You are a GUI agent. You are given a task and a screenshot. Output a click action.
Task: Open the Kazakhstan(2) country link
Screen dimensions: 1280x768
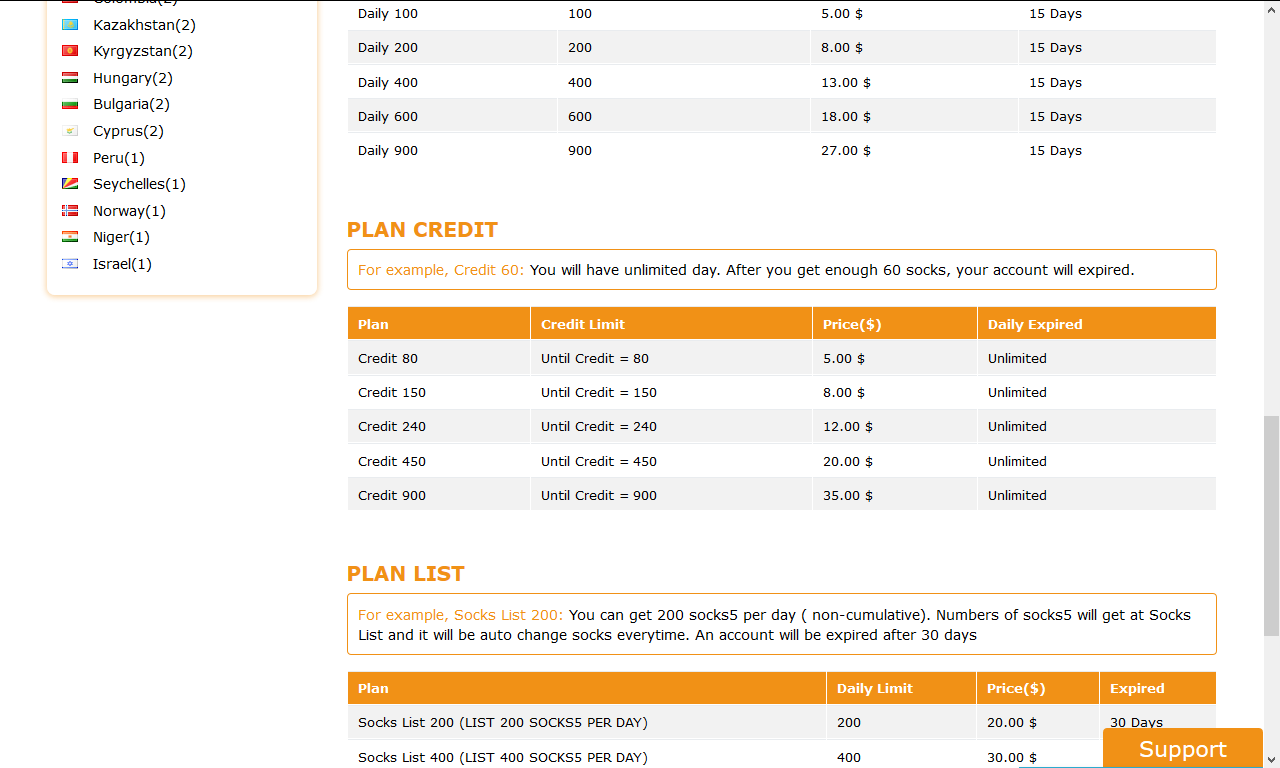pos(144,25)
